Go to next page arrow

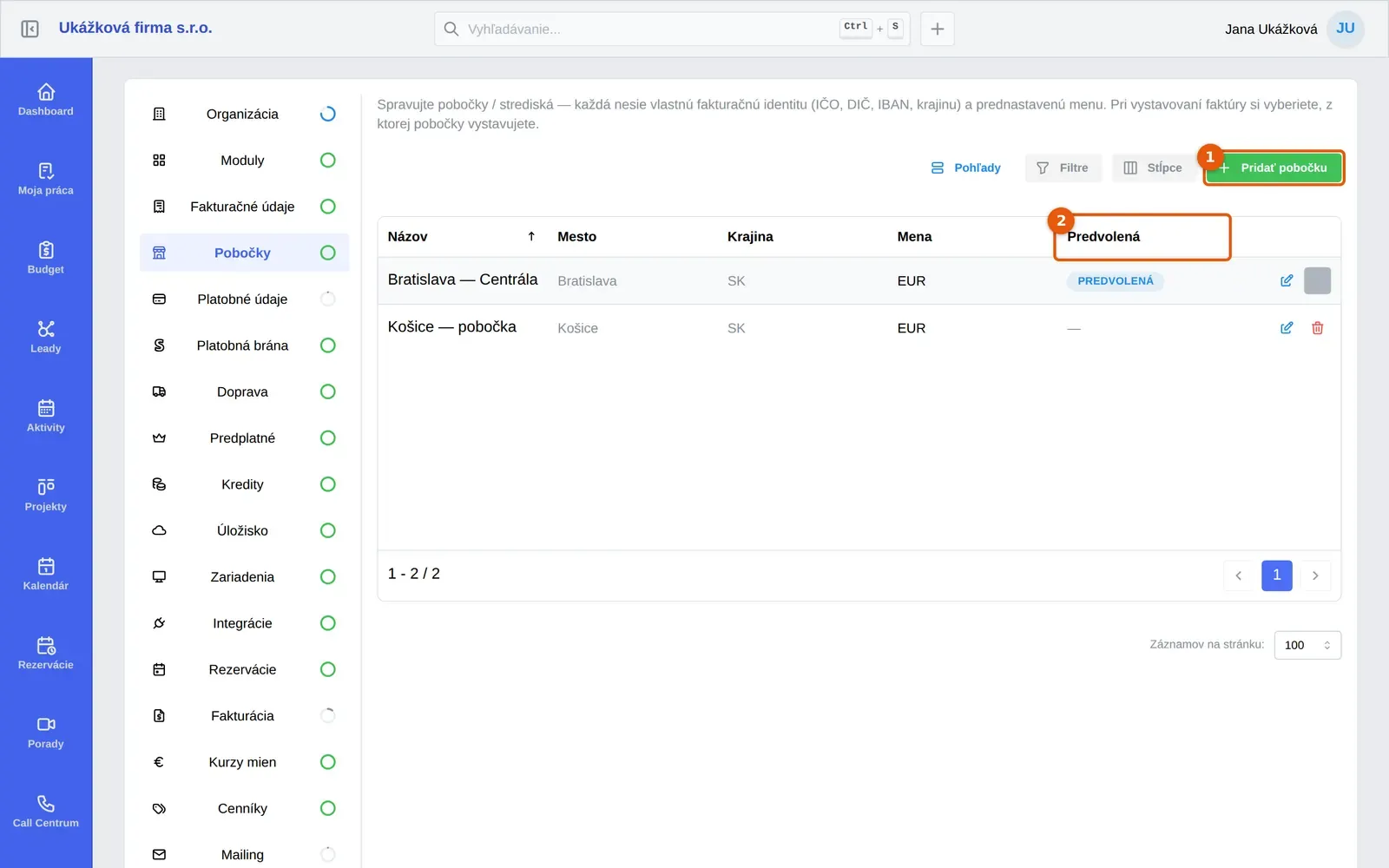pyautogui.click(x=1315, y=575)
